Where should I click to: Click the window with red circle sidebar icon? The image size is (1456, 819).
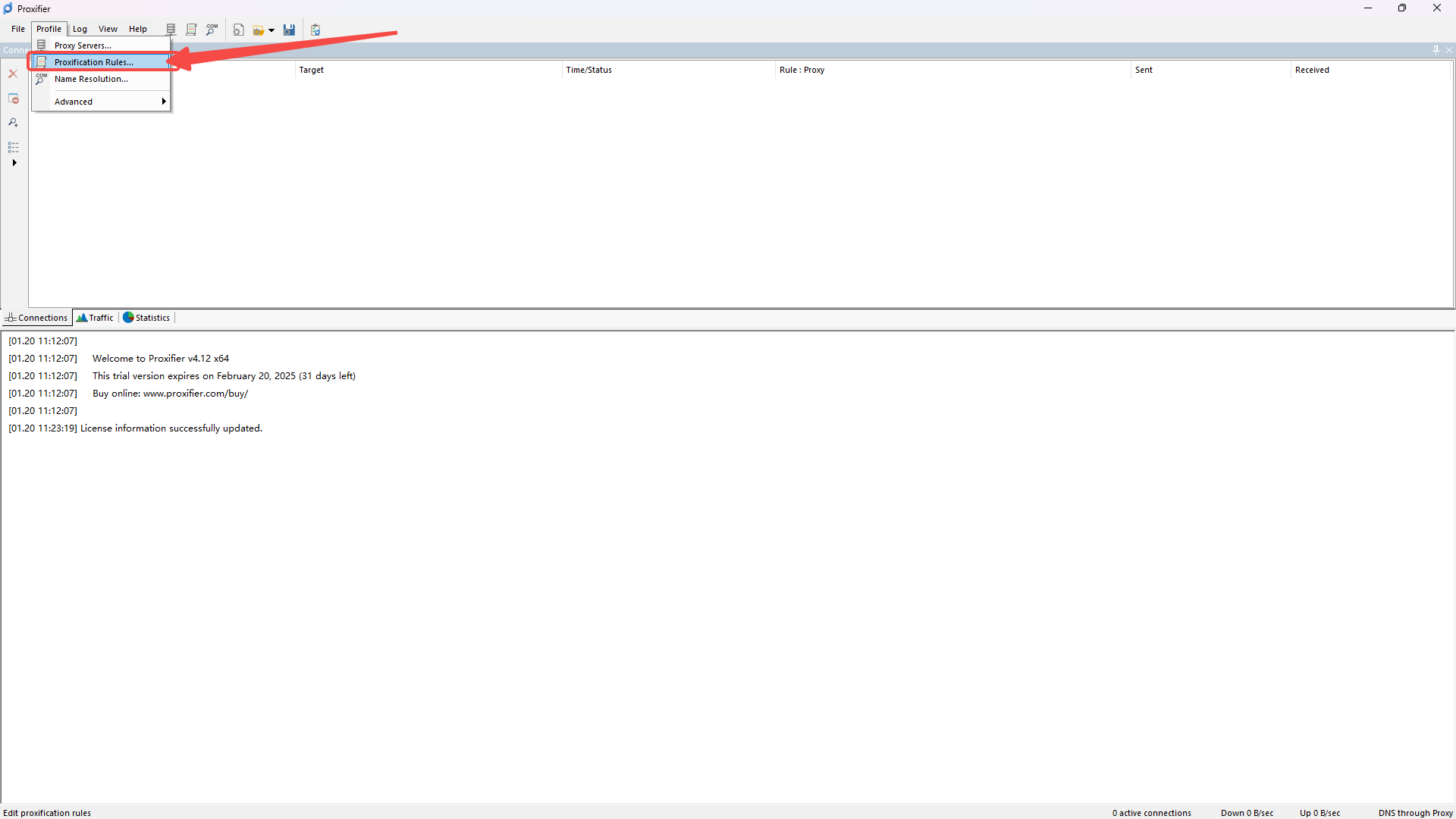click(13, 99)
